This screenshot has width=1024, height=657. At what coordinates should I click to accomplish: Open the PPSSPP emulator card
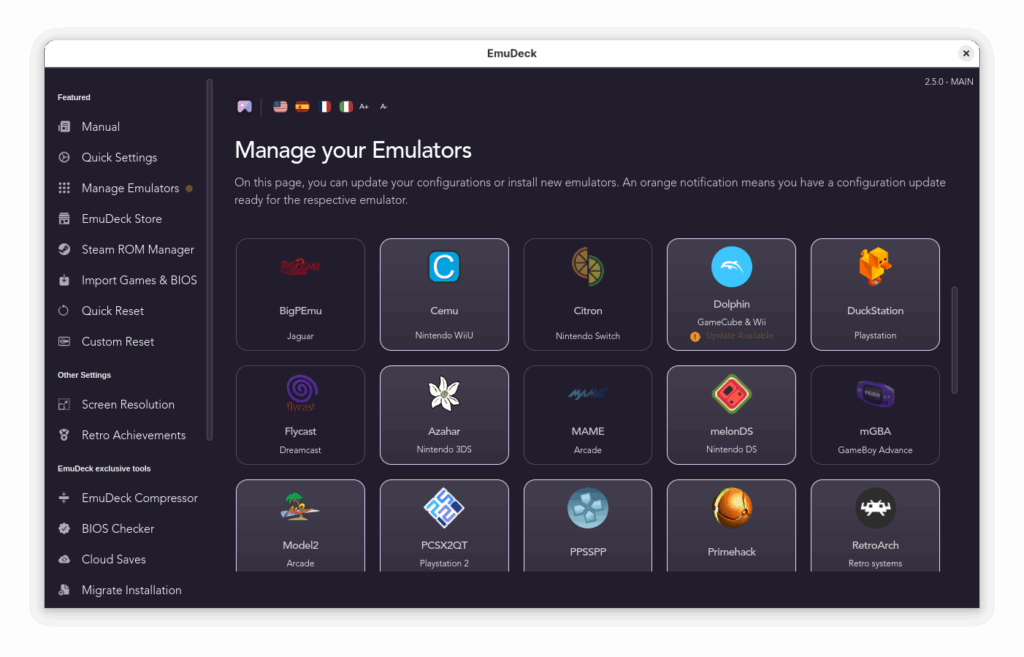click(588, 526)
